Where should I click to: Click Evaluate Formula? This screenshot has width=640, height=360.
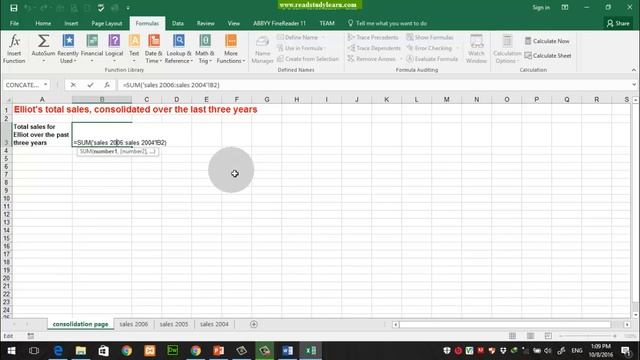[x=432, y=59]
